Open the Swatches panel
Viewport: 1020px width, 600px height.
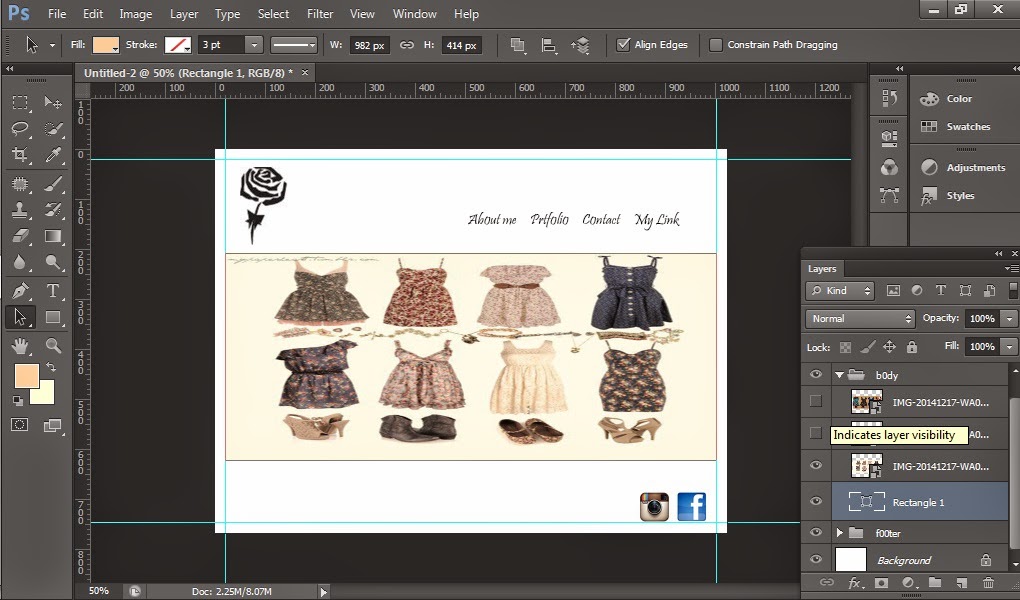point(955,127)
